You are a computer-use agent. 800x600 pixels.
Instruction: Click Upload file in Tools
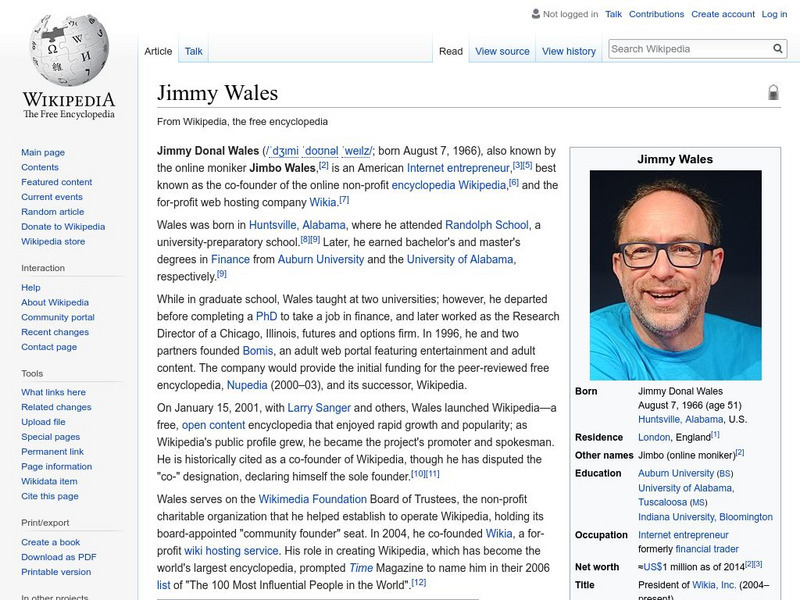43,422
